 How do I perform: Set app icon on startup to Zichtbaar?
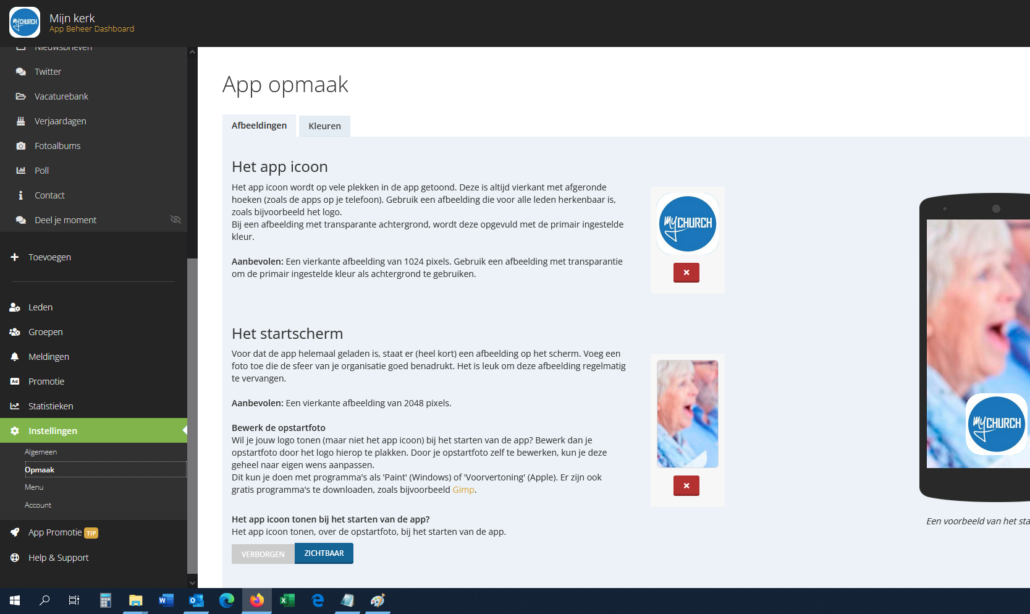[324, 554]
